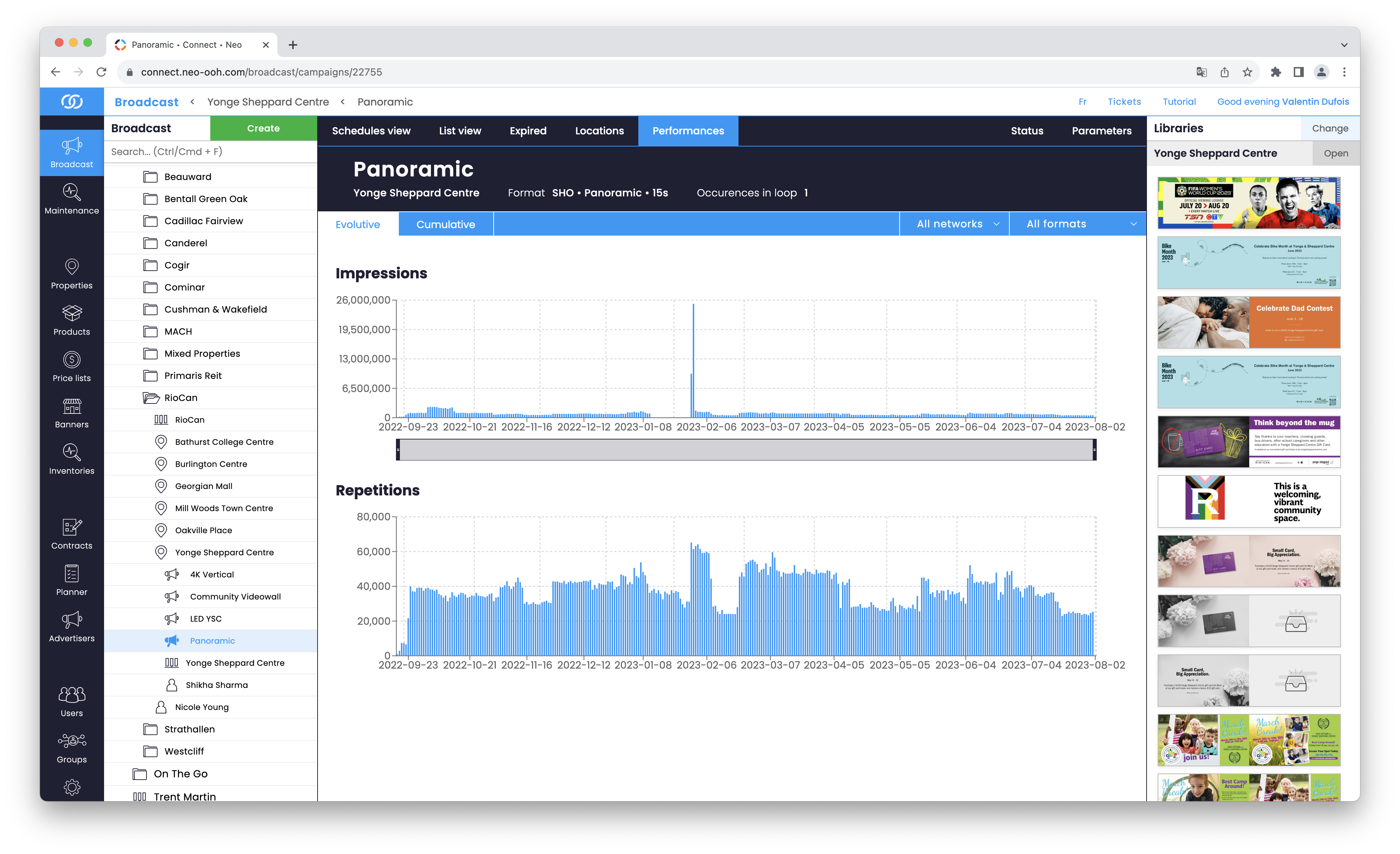Switch to the Cumulative view toggle
This screenshot has height=854, width=1400.
(446, 225)
